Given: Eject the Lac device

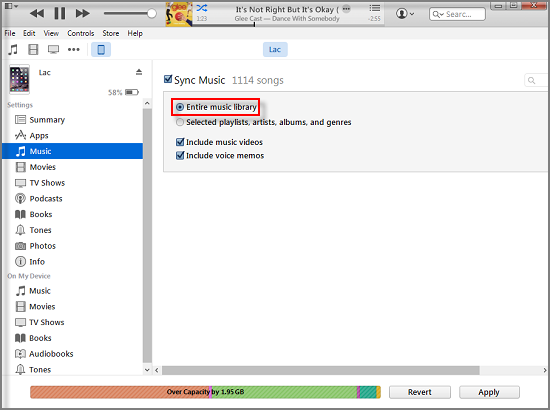Looking at the screenshot, I should click(x=139, y=72).
